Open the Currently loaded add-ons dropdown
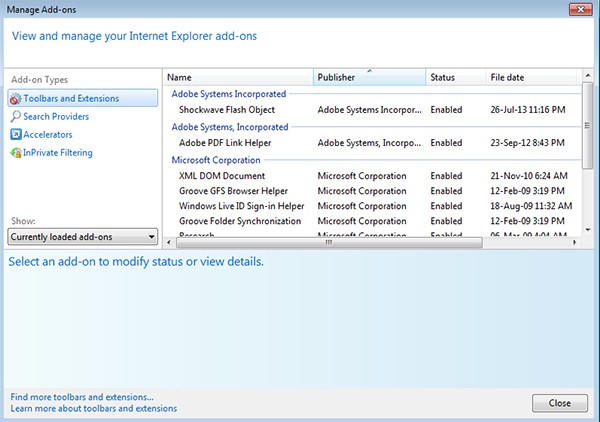Screen dimensions: 600x422 pyautogui.click(x=83, y=237)
